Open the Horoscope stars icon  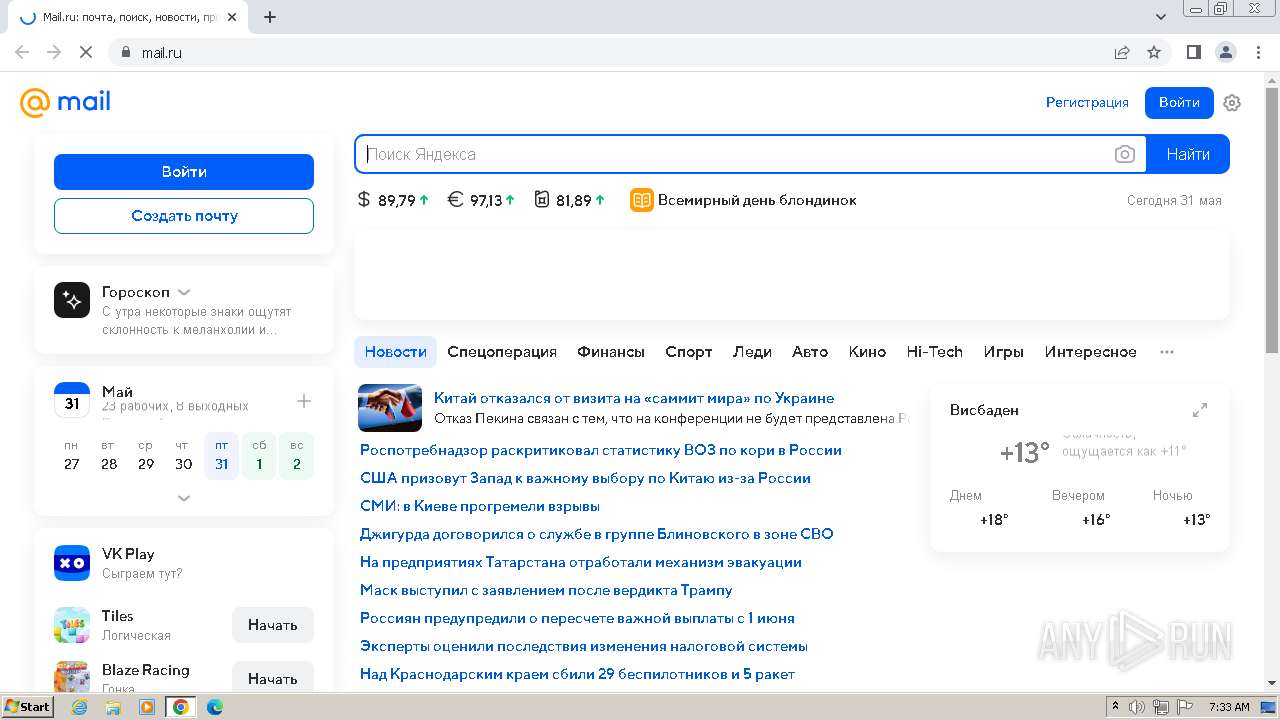72,300
